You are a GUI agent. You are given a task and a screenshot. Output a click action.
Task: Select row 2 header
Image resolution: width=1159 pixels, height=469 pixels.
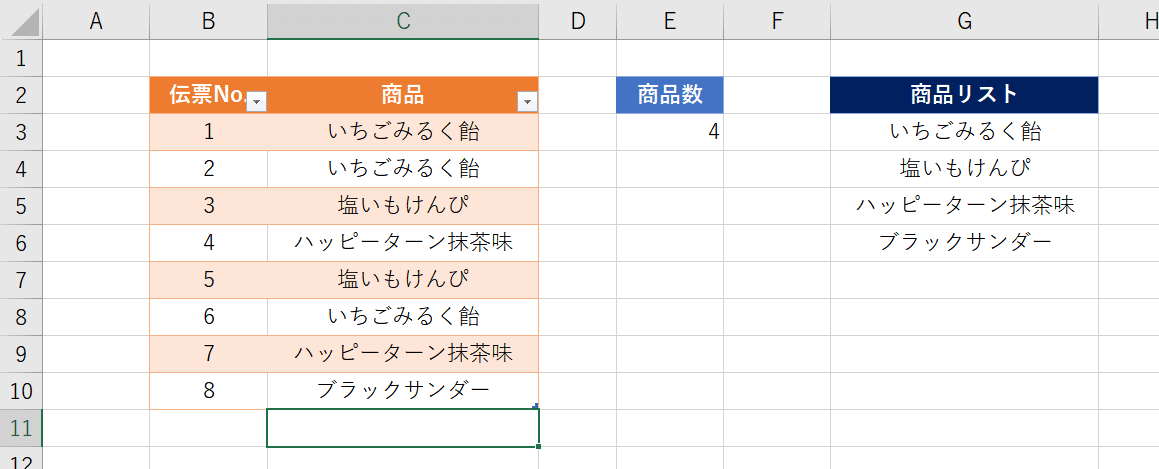point(21,95)
